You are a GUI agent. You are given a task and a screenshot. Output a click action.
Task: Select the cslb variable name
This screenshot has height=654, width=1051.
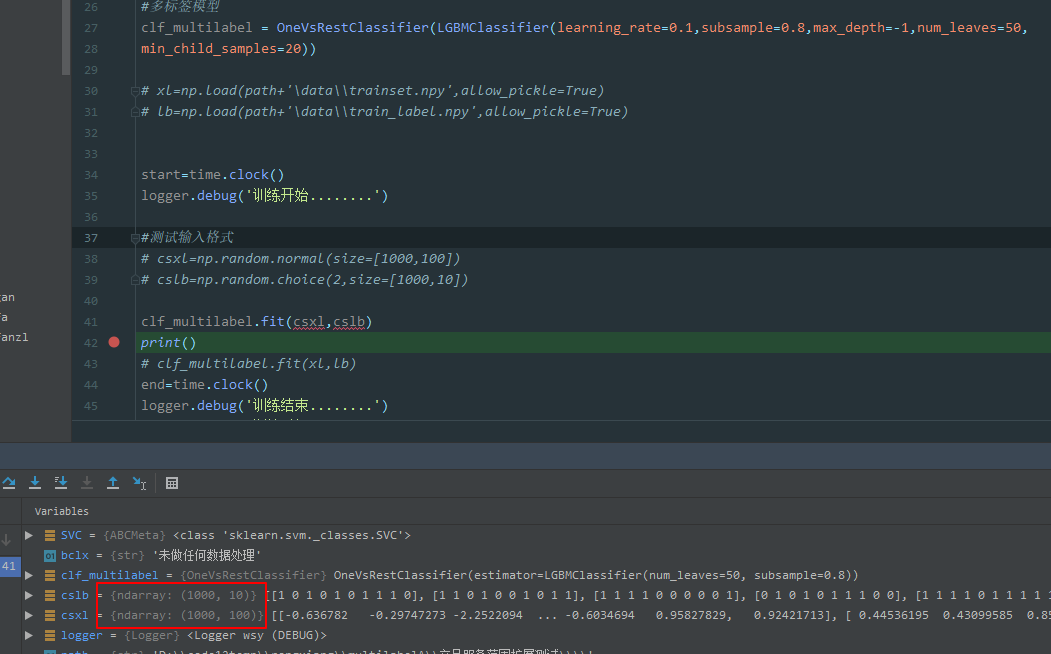74,595
